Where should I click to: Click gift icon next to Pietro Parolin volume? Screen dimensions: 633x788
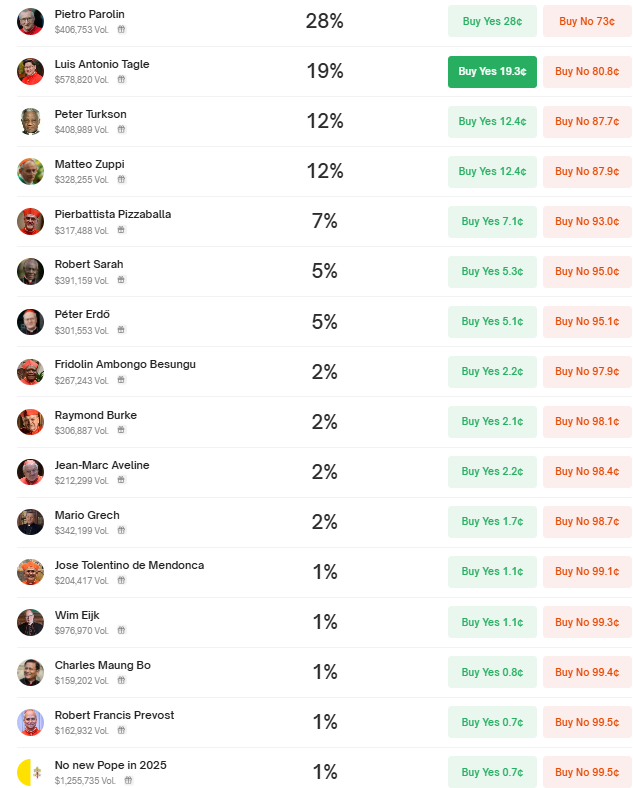point(121,29)
